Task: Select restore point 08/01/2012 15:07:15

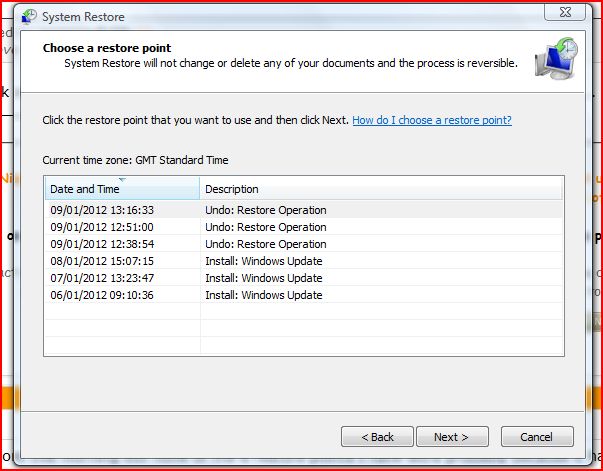Action: pos(102,261)
